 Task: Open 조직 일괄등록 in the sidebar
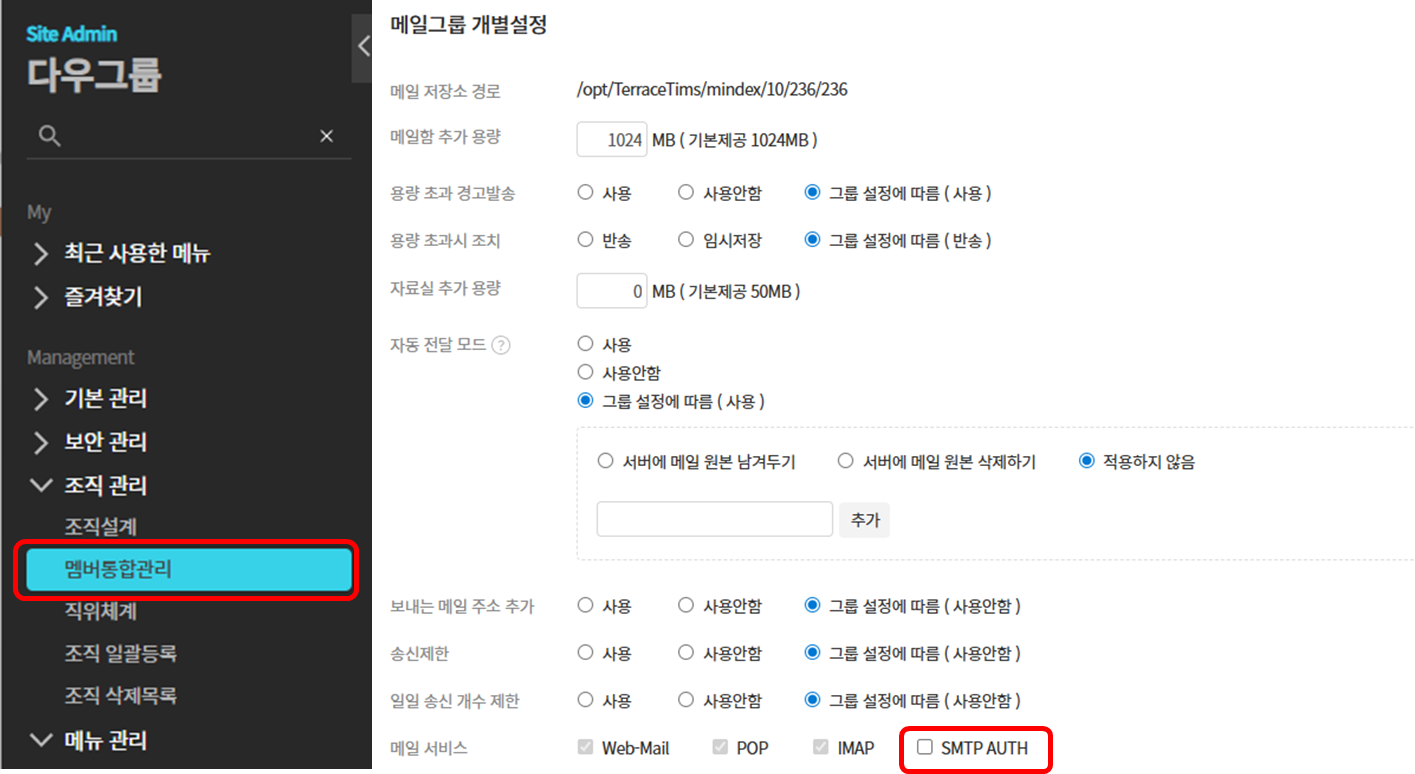coord(120,654)
